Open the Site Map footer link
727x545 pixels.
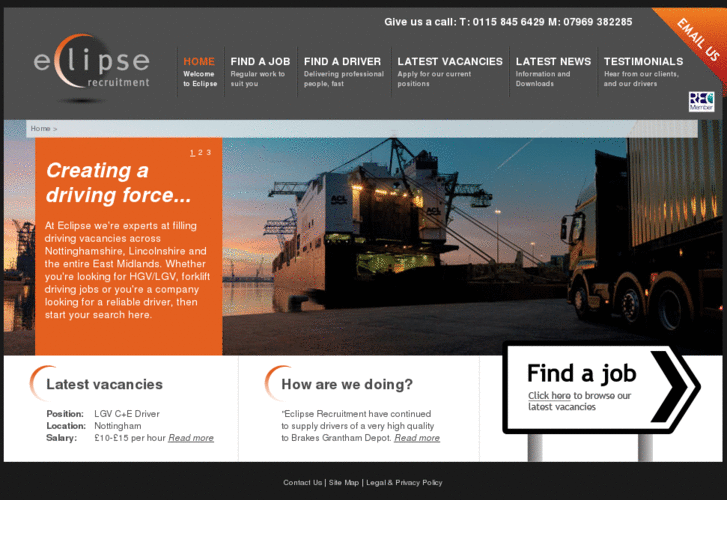[344, 482]
